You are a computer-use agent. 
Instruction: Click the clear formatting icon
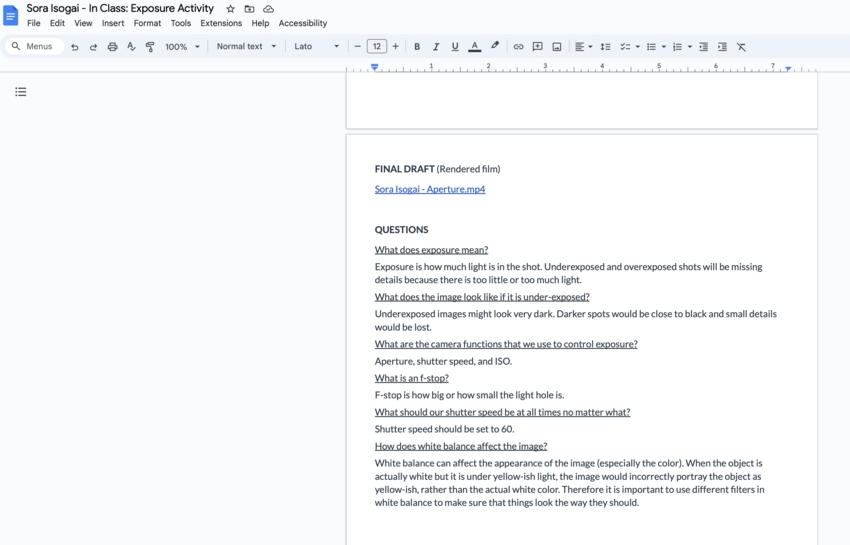(x=741, y=47)
